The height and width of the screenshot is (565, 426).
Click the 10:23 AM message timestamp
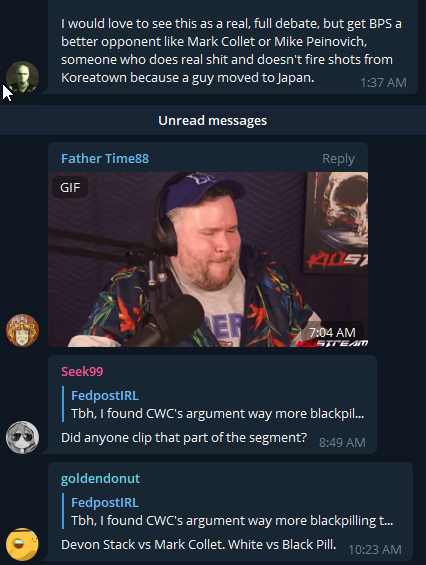pyautogui.click(x=375, y=550)
